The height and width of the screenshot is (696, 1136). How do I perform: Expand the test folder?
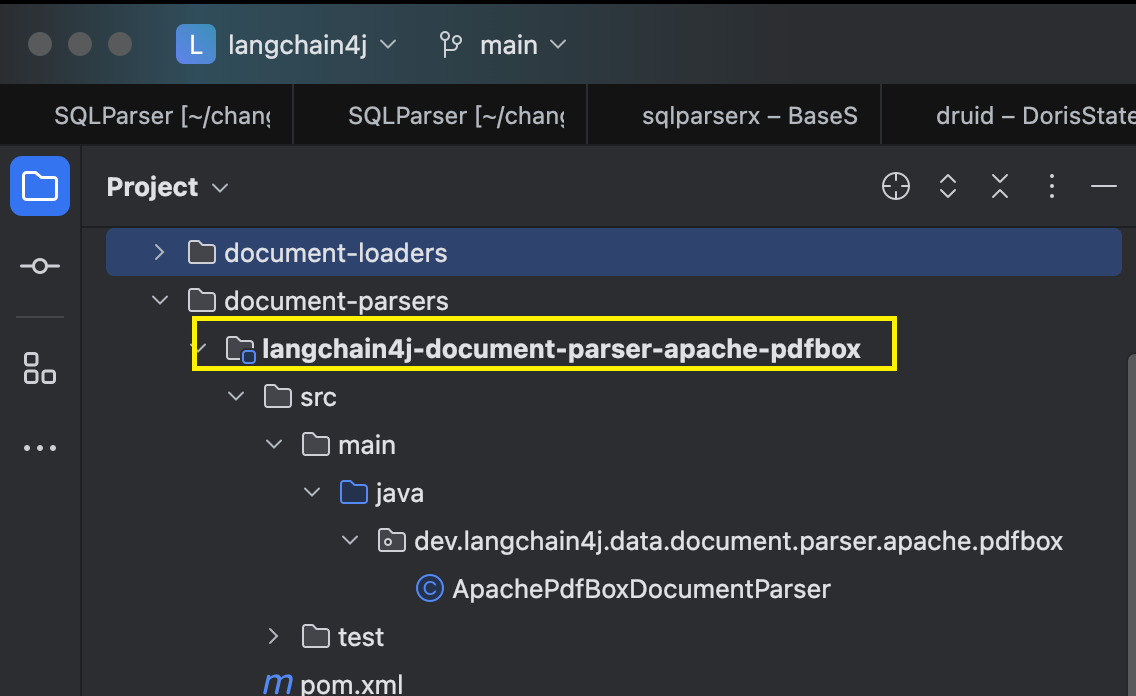click(273, 636)
